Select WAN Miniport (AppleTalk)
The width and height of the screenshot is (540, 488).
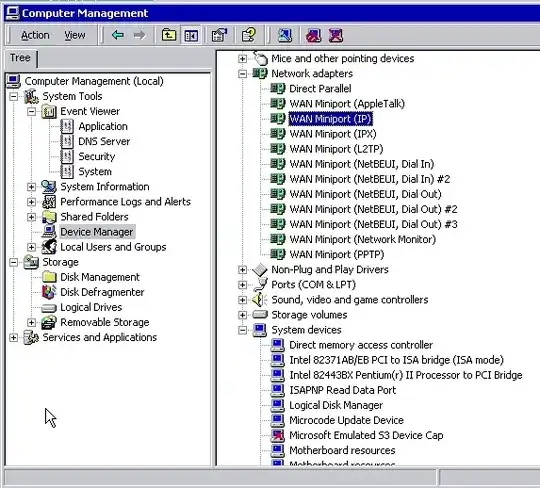coord(347,104)
